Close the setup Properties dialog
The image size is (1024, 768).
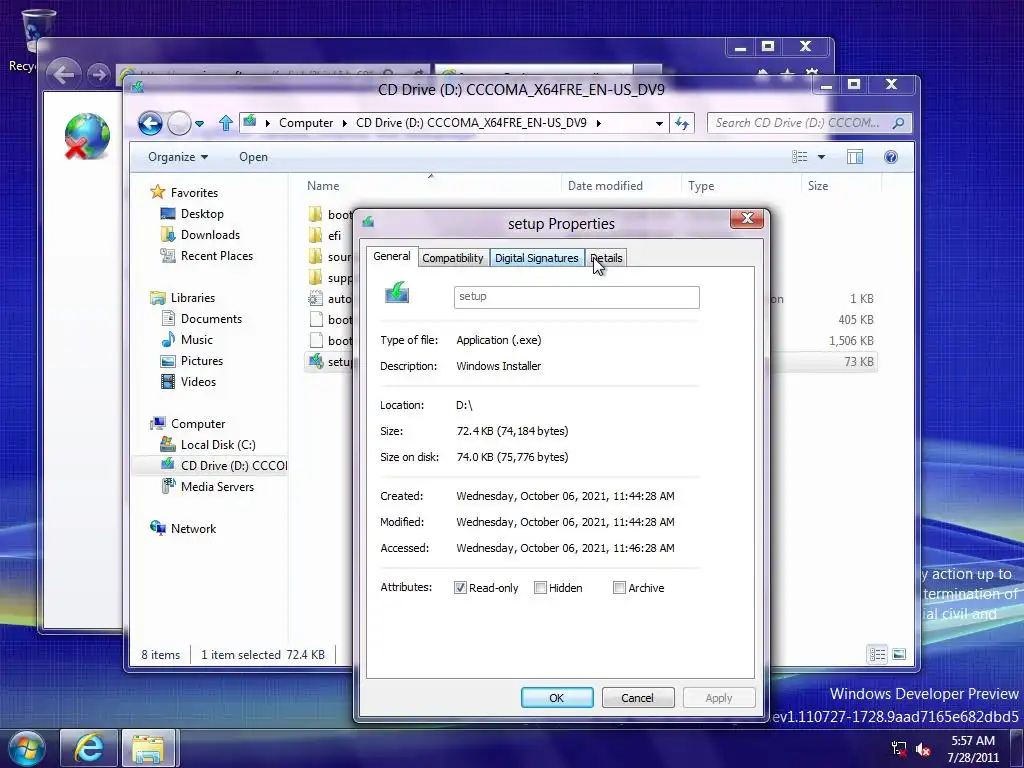747,218
